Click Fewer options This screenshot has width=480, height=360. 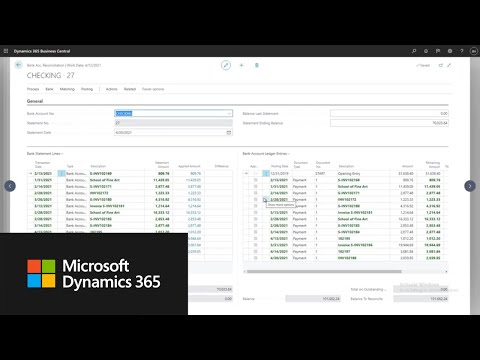(x=153, y=89)
